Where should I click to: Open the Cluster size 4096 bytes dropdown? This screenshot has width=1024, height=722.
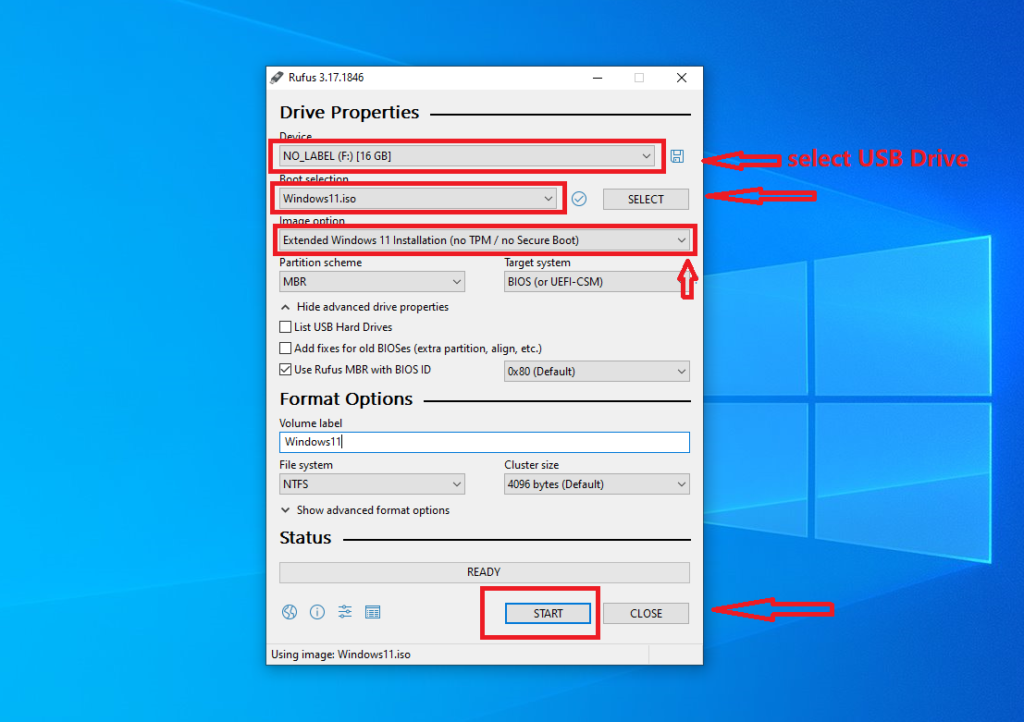tap(596, 484)
